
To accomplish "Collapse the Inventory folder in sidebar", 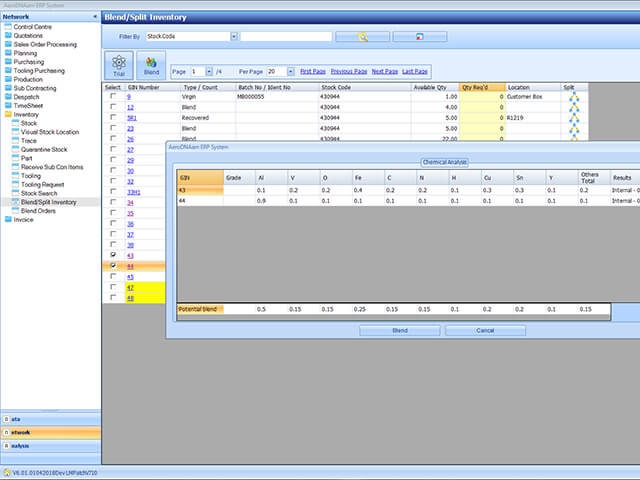I will click(x=8, y=114).
